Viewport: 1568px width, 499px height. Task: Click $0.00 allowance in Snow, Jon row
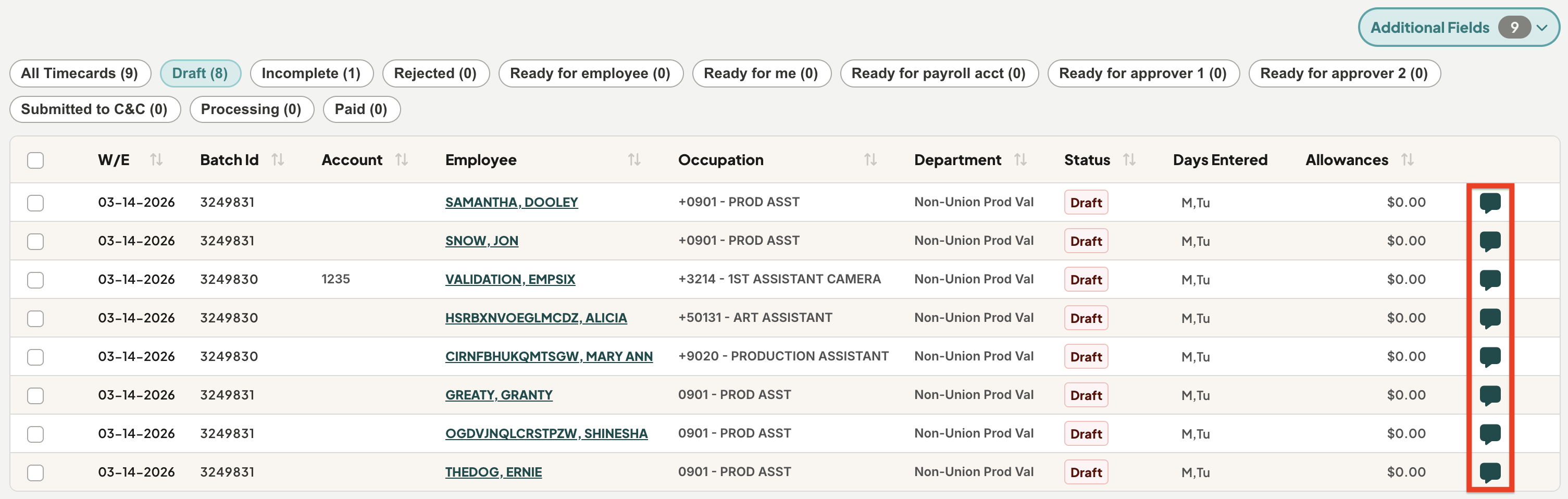[1406, 240]
